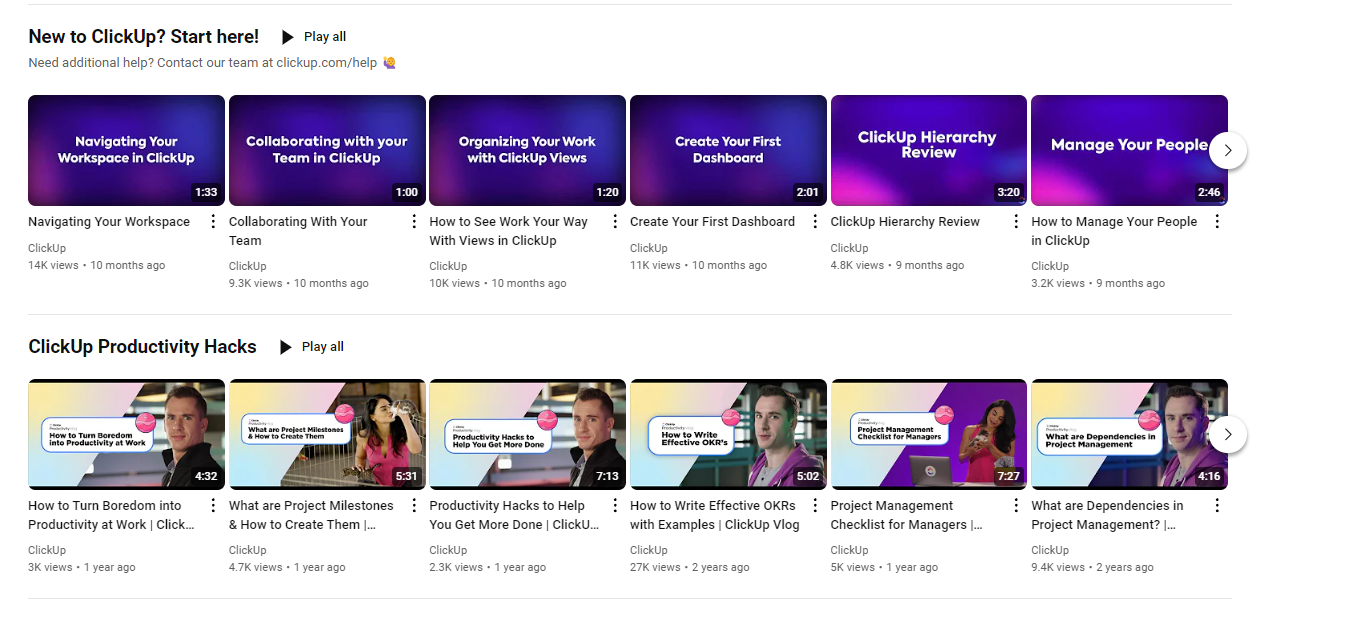This screenshot has width=1363, height=617.
Task: Open New to ClickUp? Start here! playlist title
Action: (x=143, y=37)
